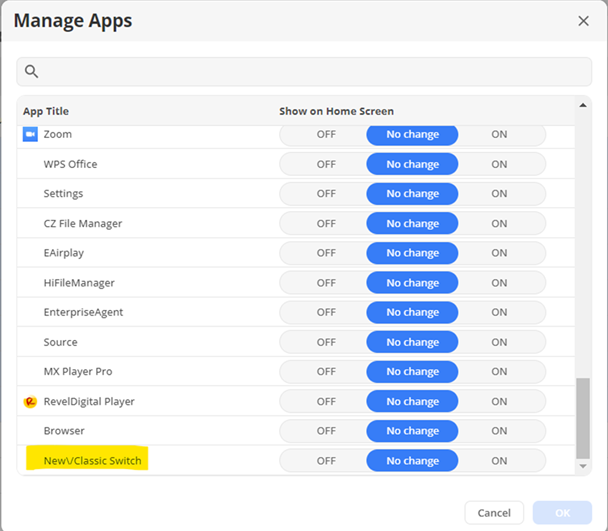This screenshot has width=608, height=531.
Task: Click the CZ File Manager name
Action: pos(83,223)
